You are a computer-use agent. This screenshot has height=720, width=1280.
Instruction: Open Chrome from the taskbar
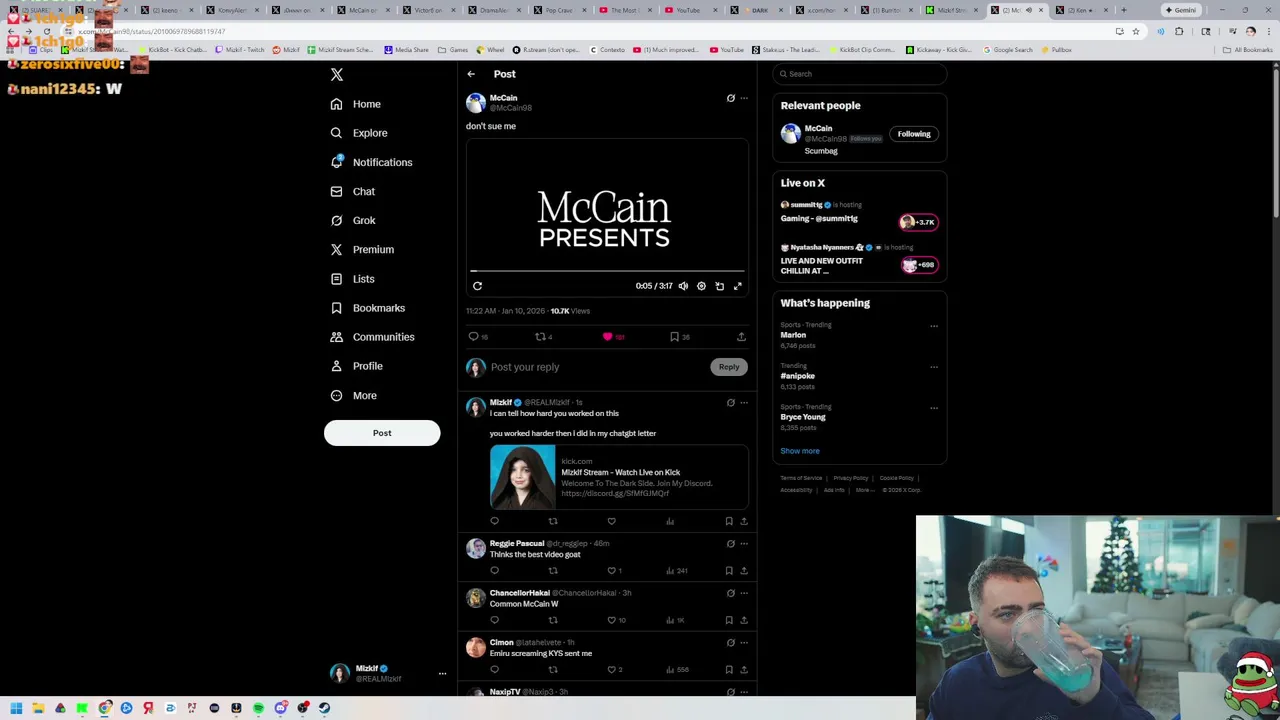coord(104,708)
